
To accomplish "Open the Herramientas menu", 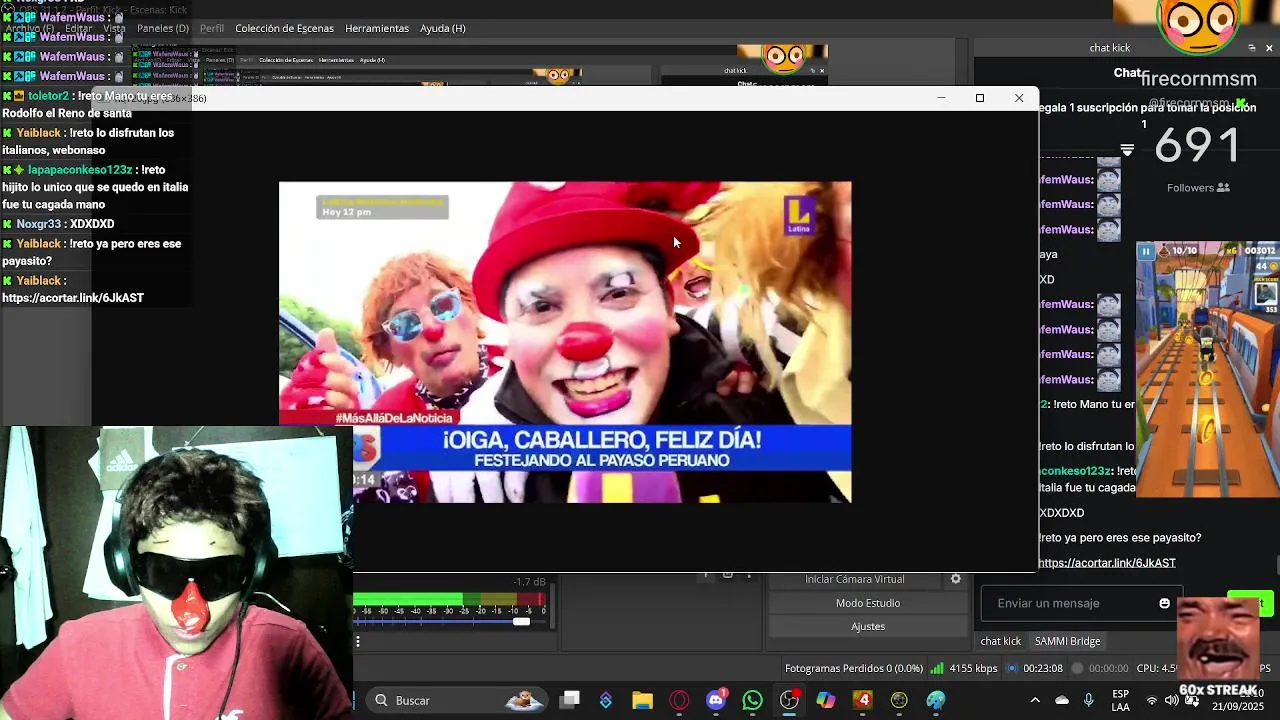I will [x=377, y=28].
